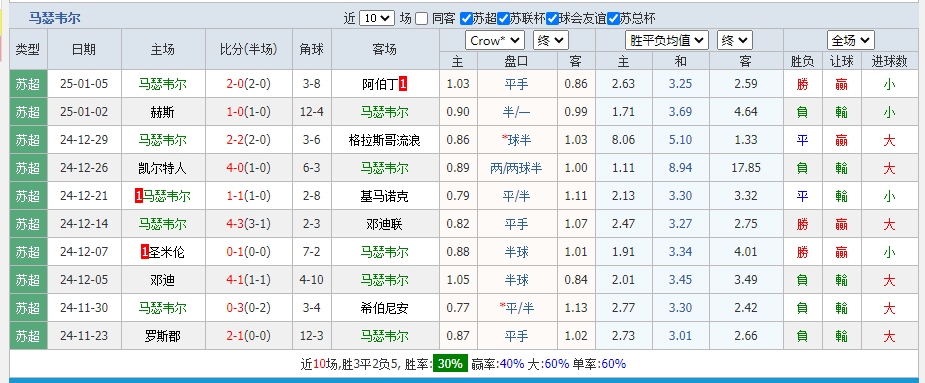Click handicap 球半 in 格拉斯哥流浪 row
Image resolution: width=925 pixels, height=383 pixels.
pos(520,140)
